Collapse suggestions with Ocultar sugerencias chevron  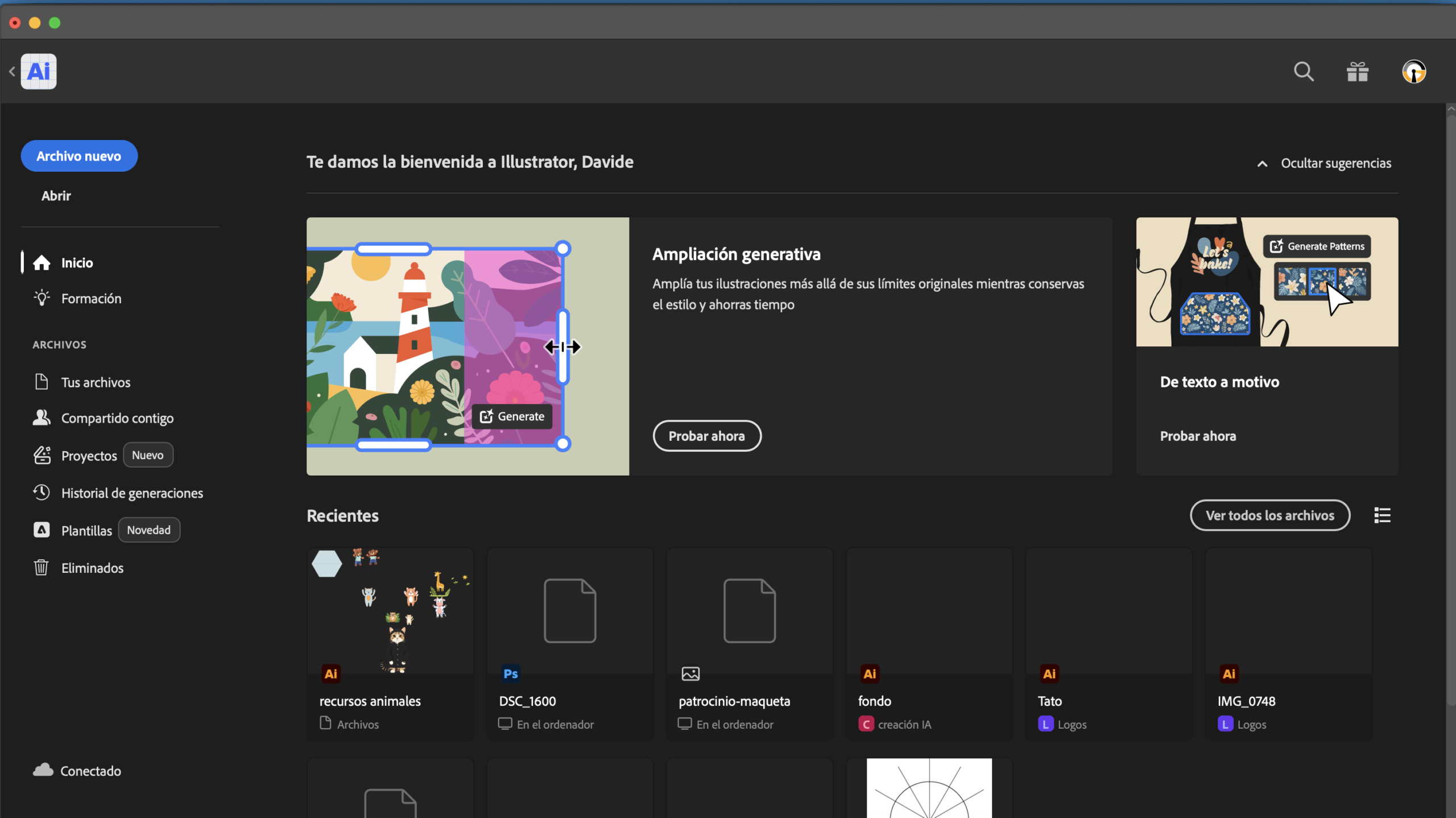pyautogui.click(x=1262, y=164)
